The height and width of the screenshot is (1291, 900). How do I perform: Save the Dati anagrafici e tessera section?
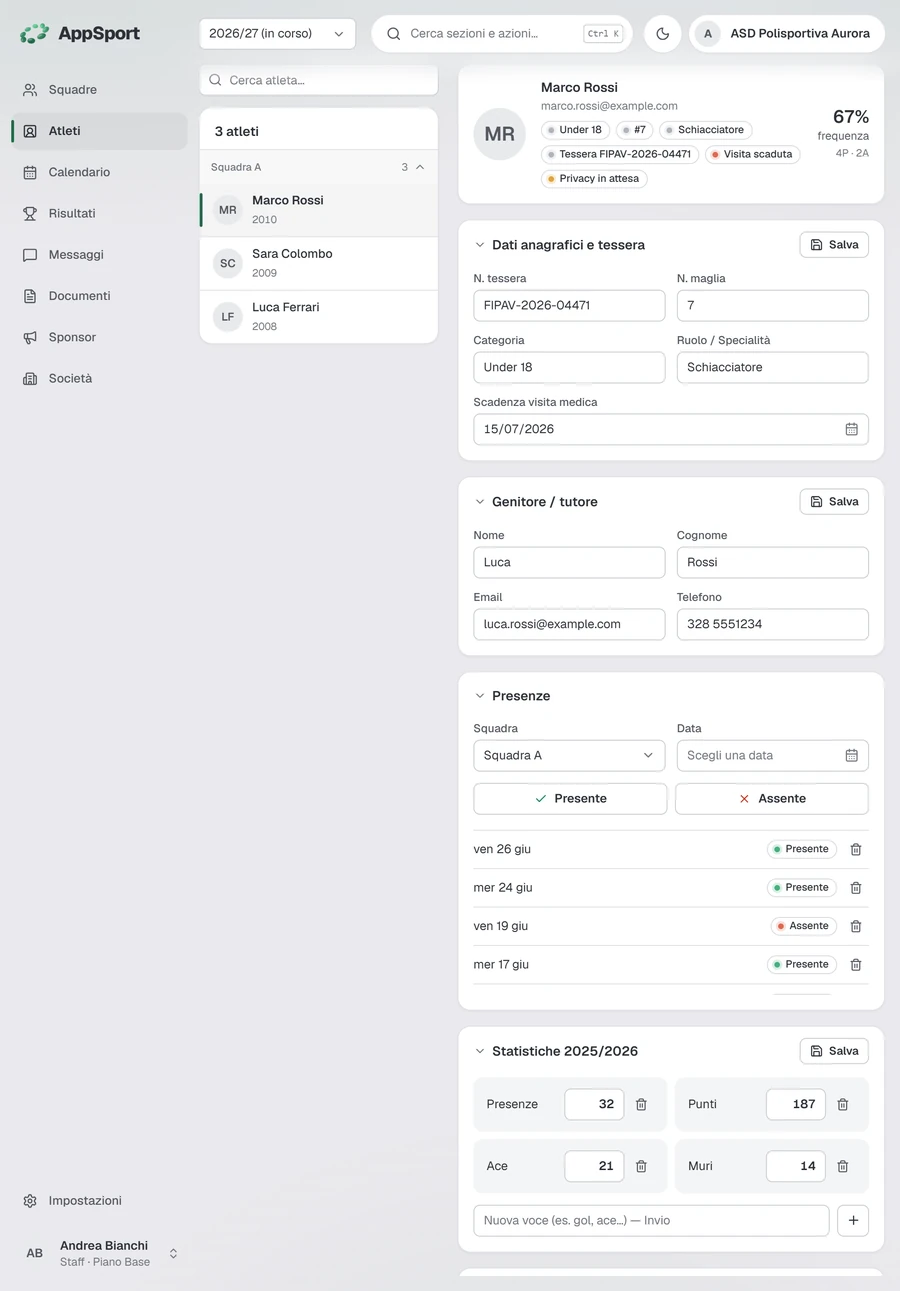coord(834,245)
